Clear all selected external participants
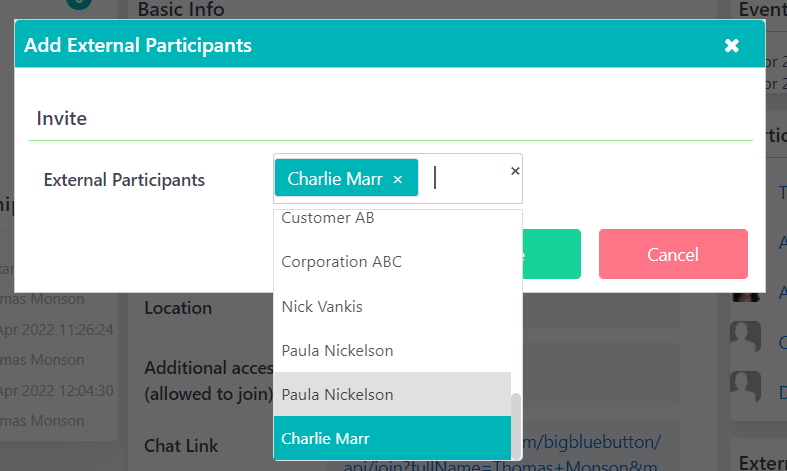Screen dimensions: 787x471 click(514, 171)
